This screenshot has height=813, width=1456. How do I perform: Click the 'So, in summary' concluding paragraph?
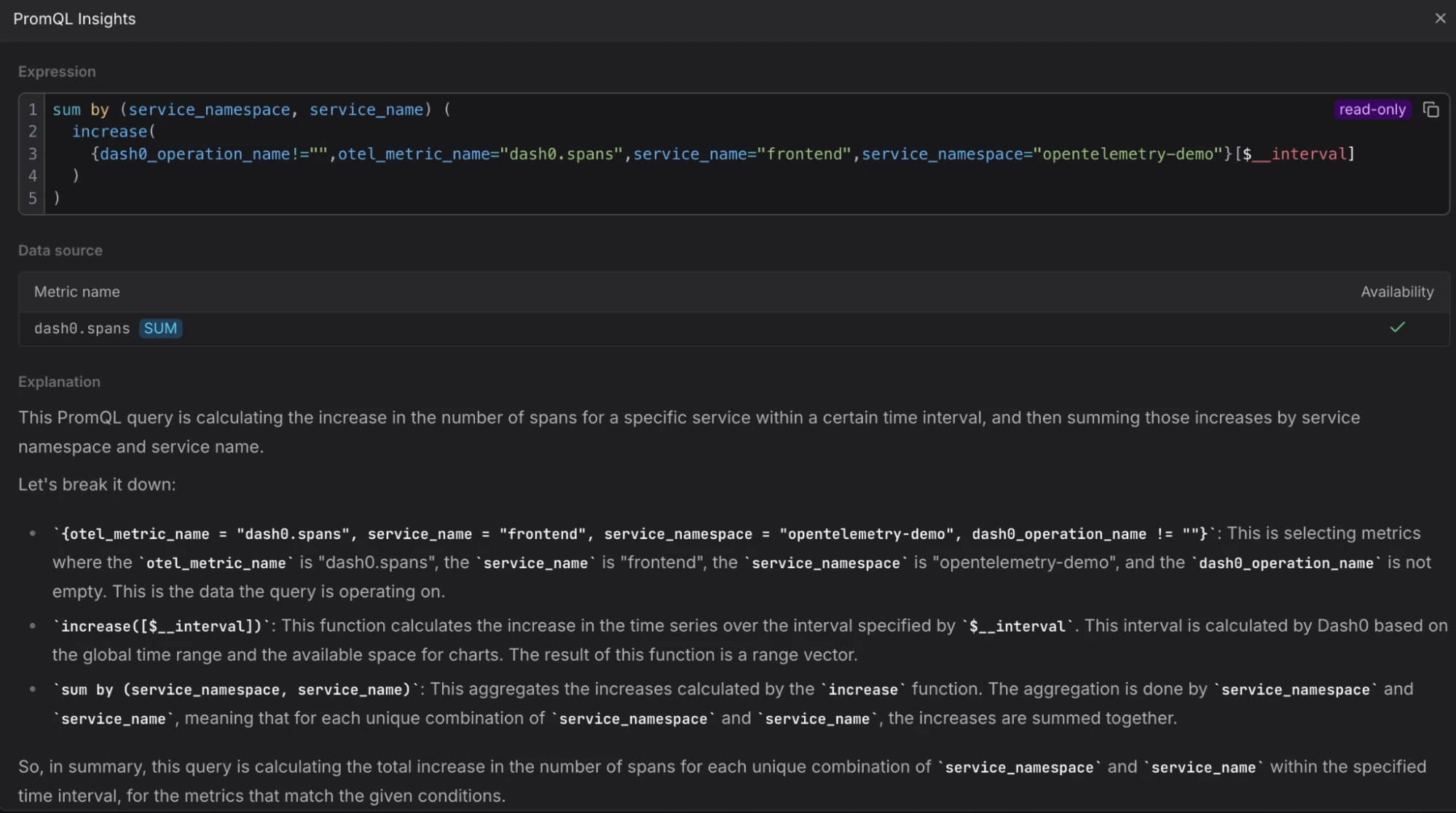coord(723,781)
